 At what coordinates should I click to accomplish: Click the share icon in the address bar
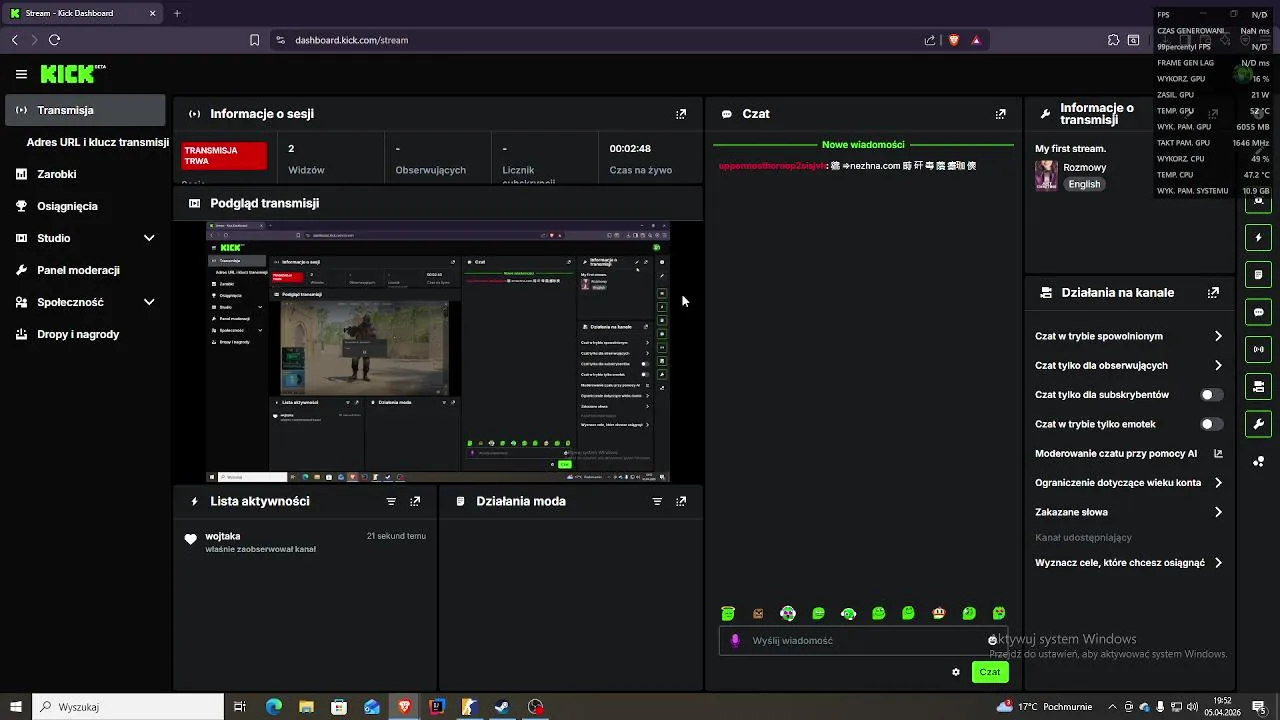(x=930, y=40)
